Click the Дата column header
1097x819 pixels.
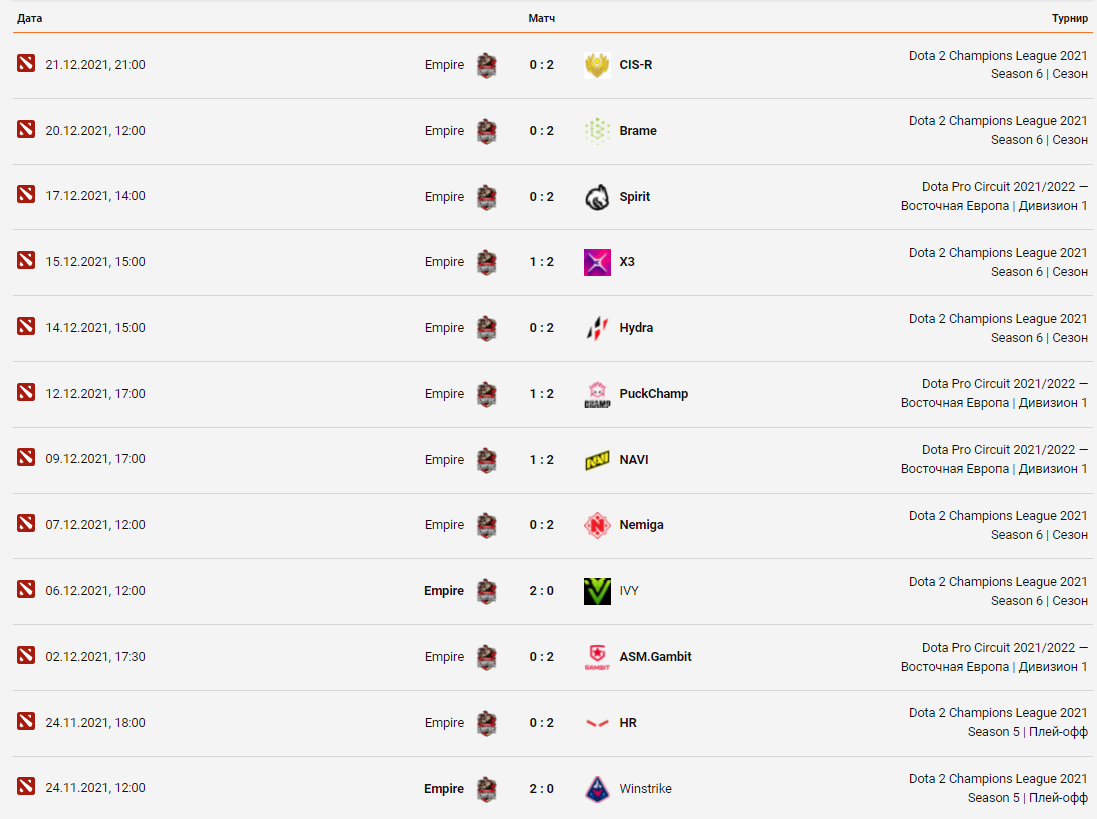coord(29,19)
